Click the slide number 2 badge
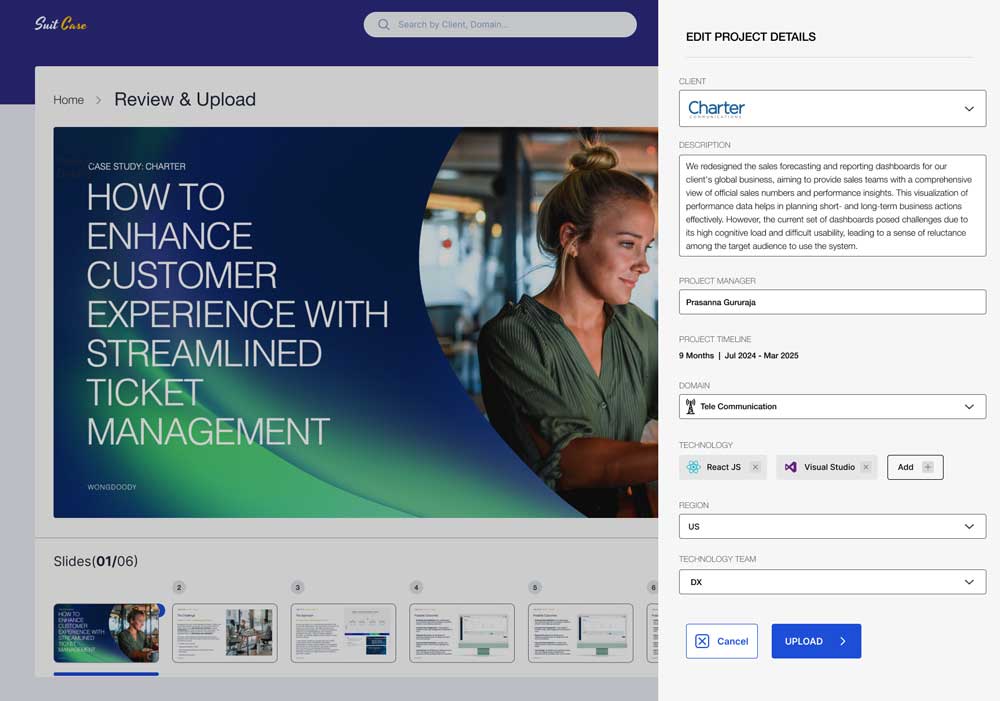 (x=179, y=587)
